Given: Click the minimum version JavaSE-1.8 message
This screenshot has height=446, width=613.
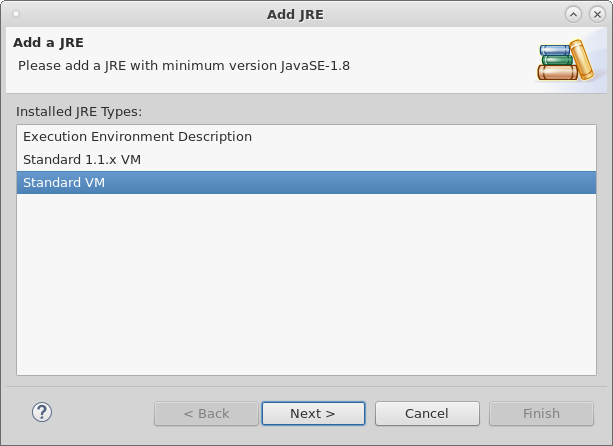Looking at the screenshot, I should coord(184,65).
